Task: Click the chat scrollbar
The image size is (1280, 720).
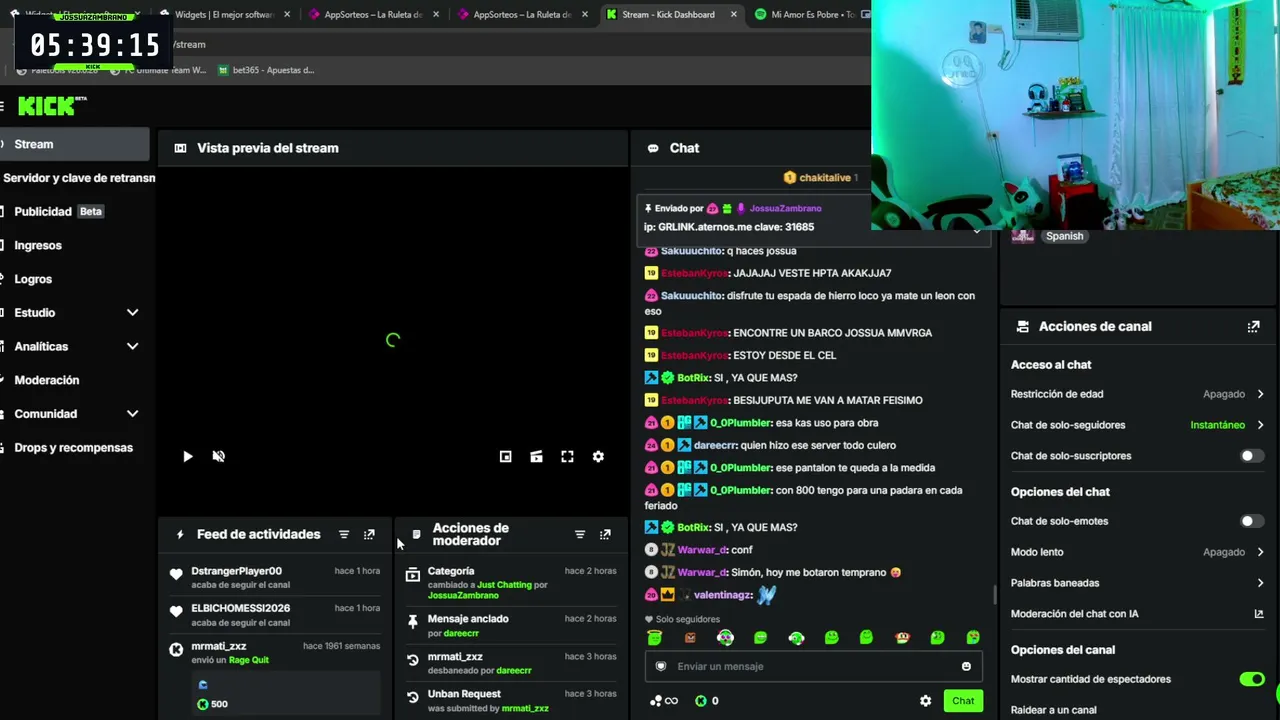Action: (x=995, y=596)
